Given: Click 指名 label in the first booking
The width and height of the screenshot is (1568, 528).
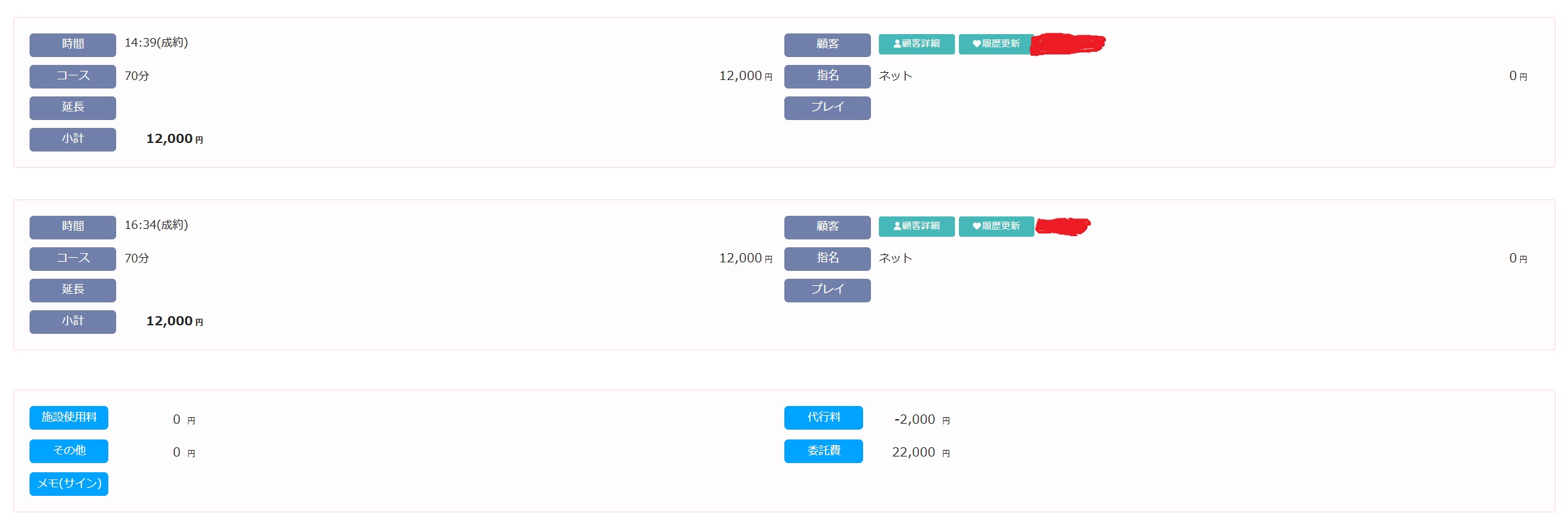Looking at the screenshot, I should pos(827,76).
